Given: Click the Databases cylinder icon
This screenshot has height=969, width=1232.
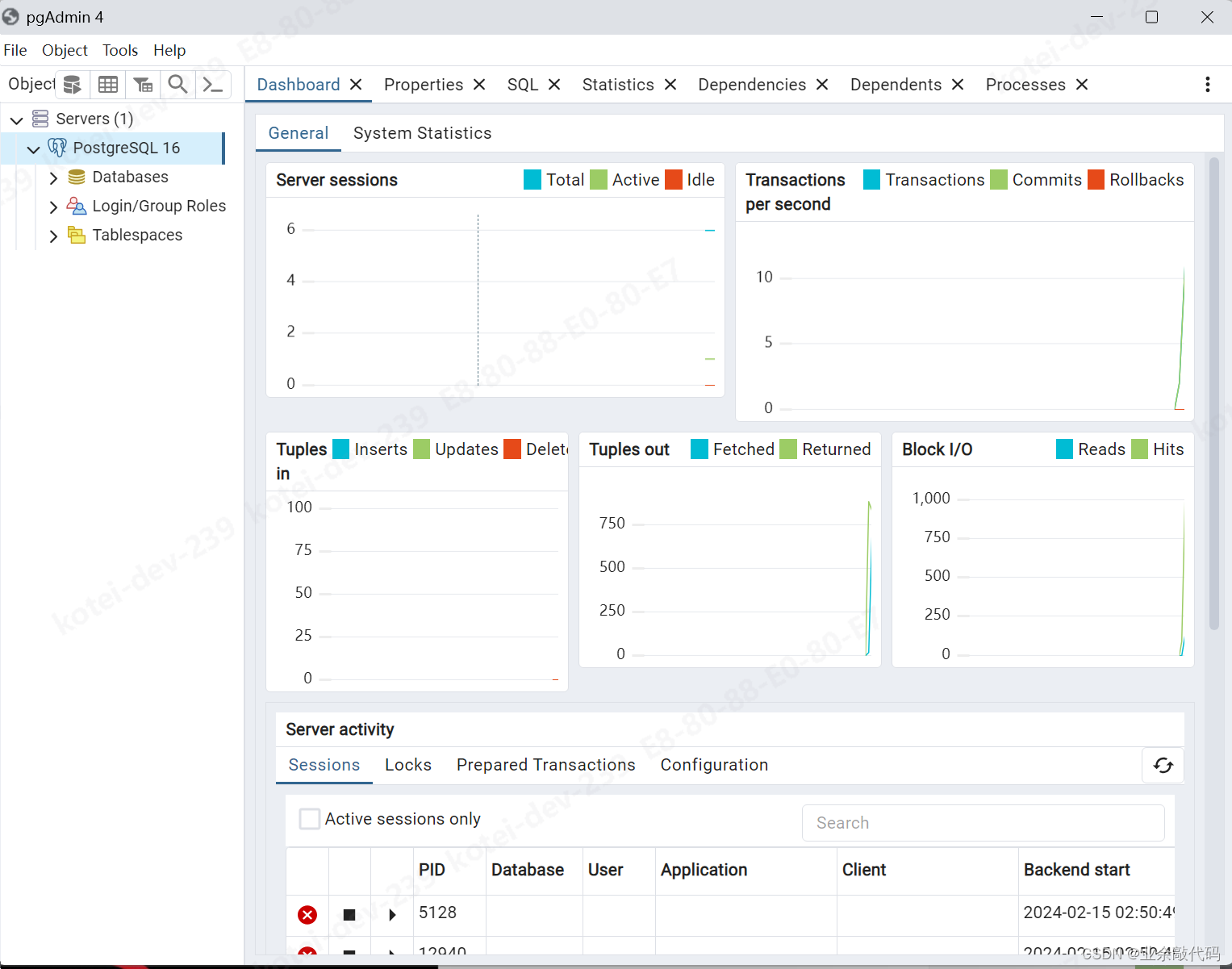Looking at the screenshot, I should [x=77, y=177].
